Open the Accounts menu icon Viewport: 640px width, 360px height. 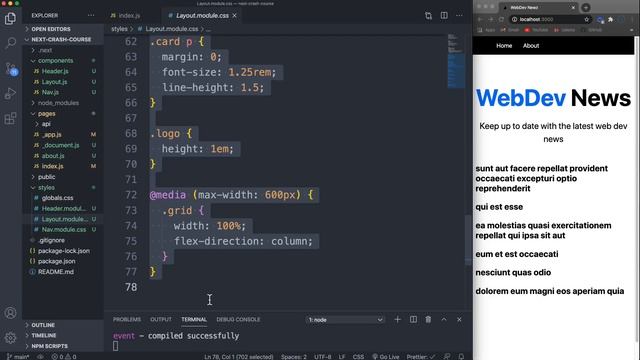(11, 313)
